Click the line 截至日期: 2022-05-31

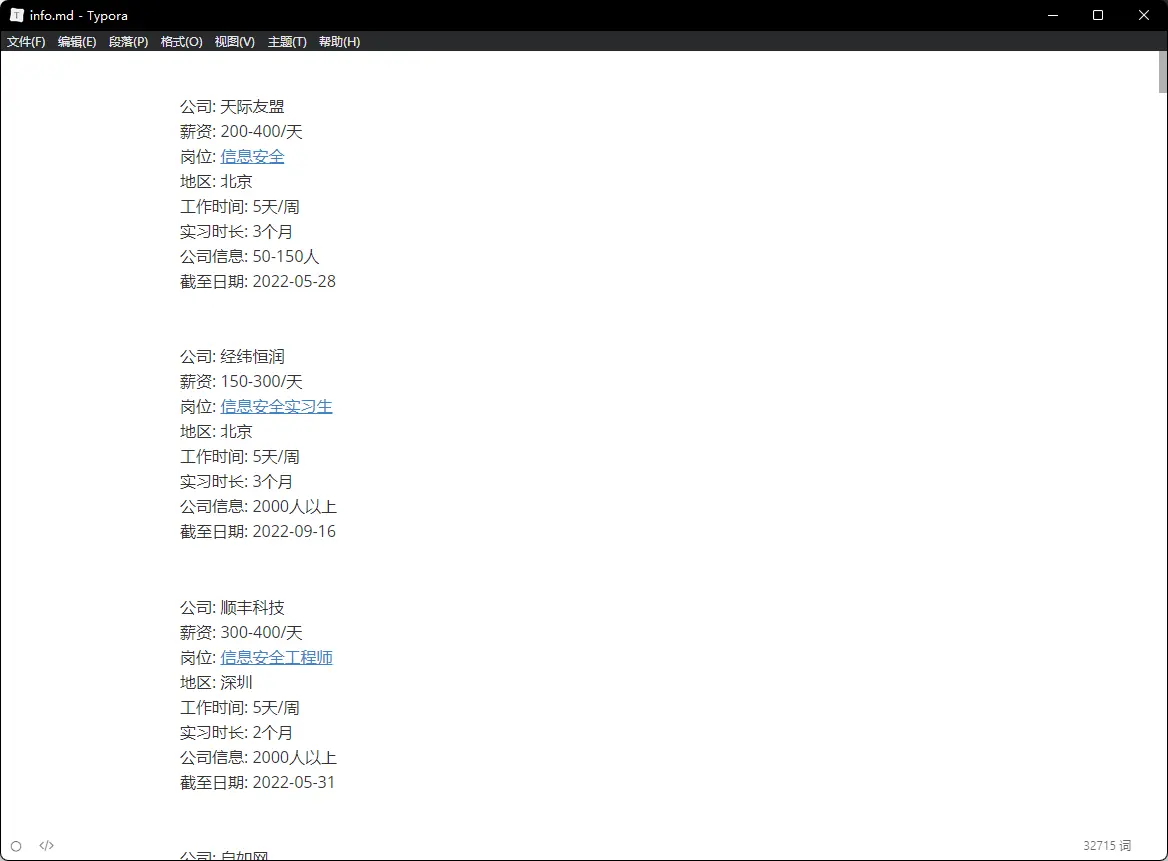[258, 783]
